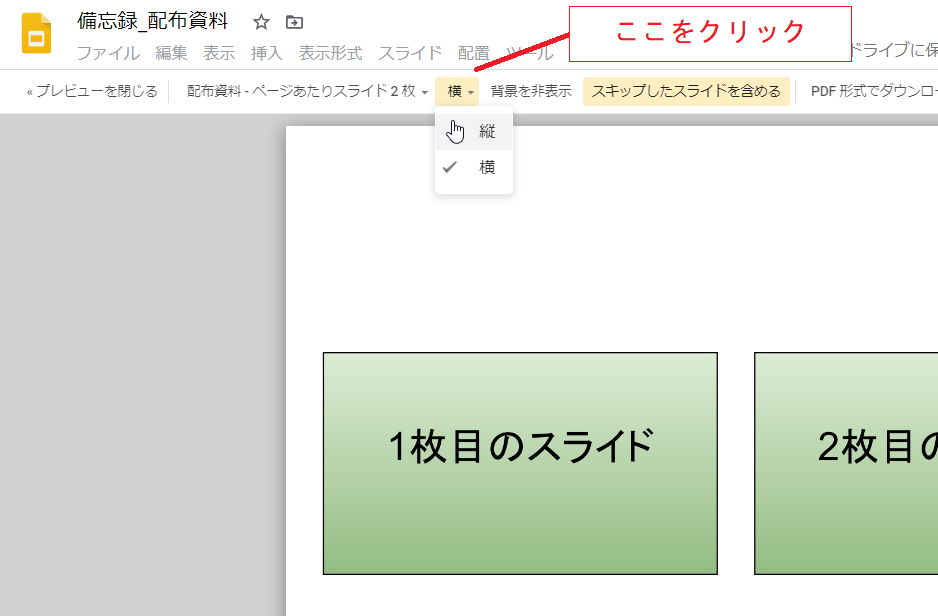This screenshot has width=938, height=616.
Task: Open the 配布資料 slides-per-page dropdown
Action: (x=307, y=92)
